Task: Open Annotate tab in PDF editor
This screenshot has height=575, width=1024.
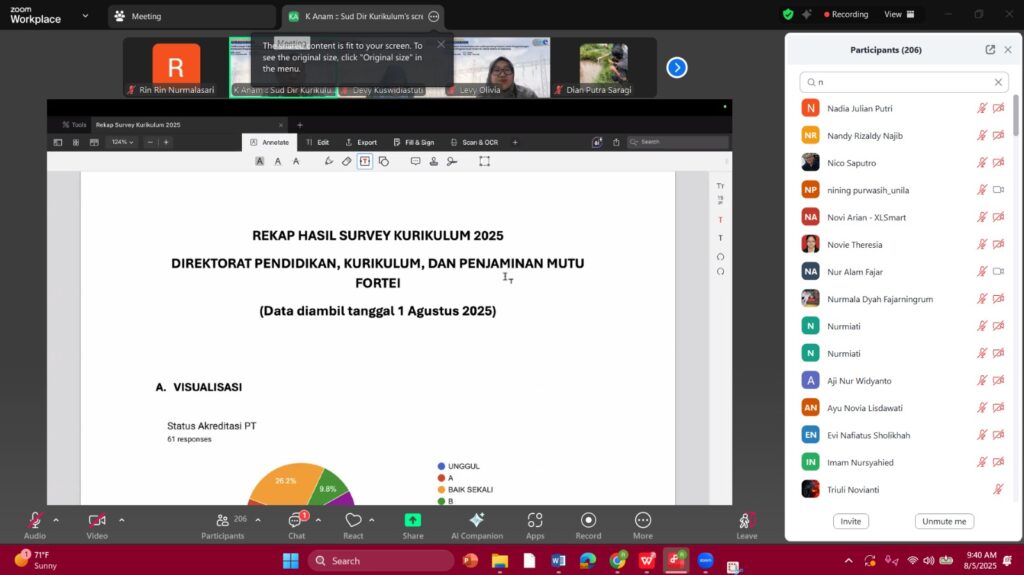Action: pyautogui.click(x=270, y=142)
